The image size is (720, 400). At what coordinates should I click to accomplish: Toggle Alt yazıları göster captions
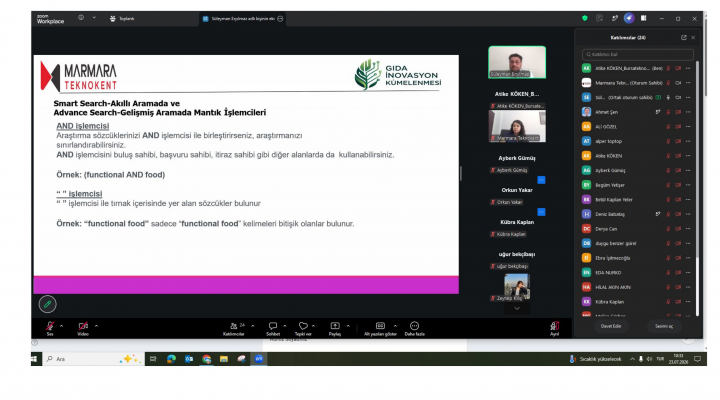click(x=380, y=328)
